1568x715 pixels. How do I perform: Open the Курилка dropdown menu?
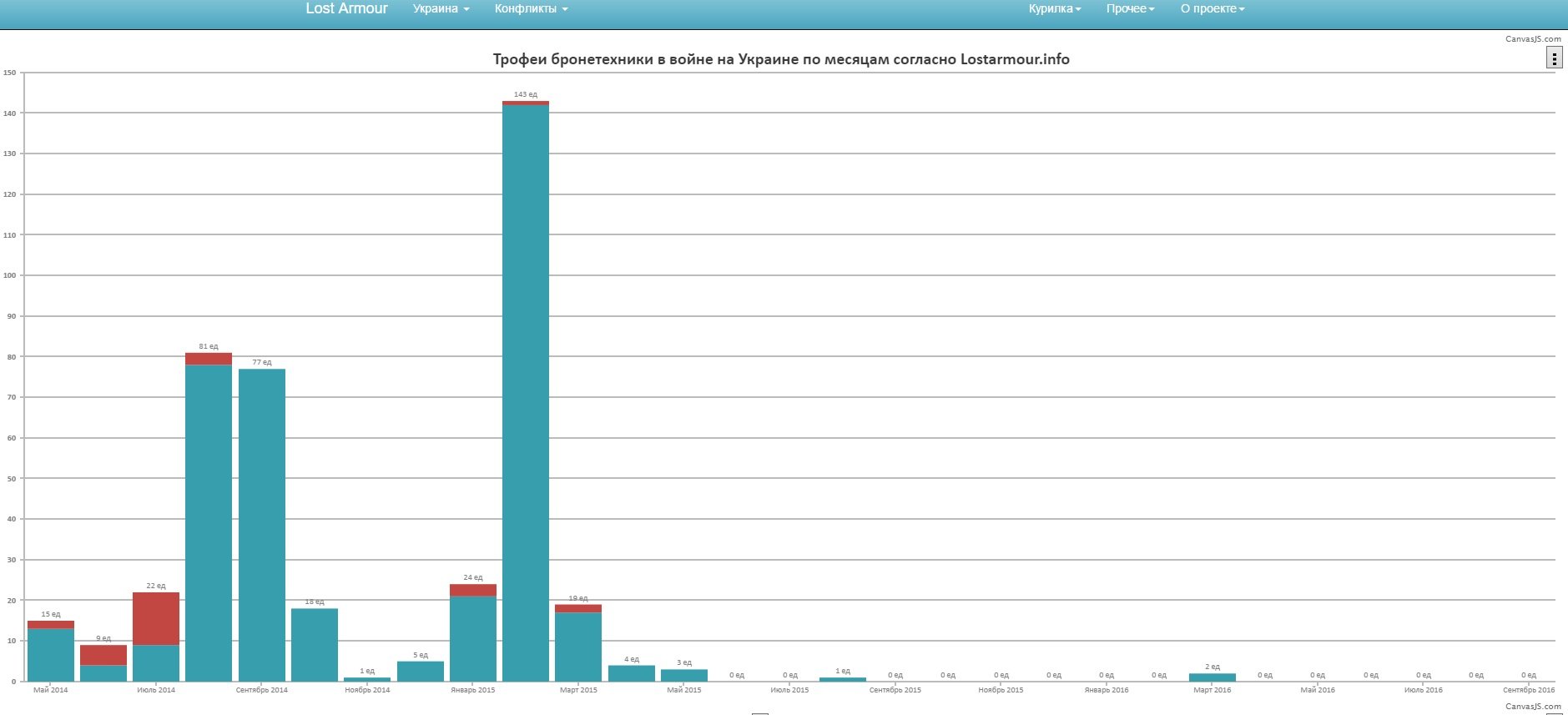click(x=1055, y=8)
